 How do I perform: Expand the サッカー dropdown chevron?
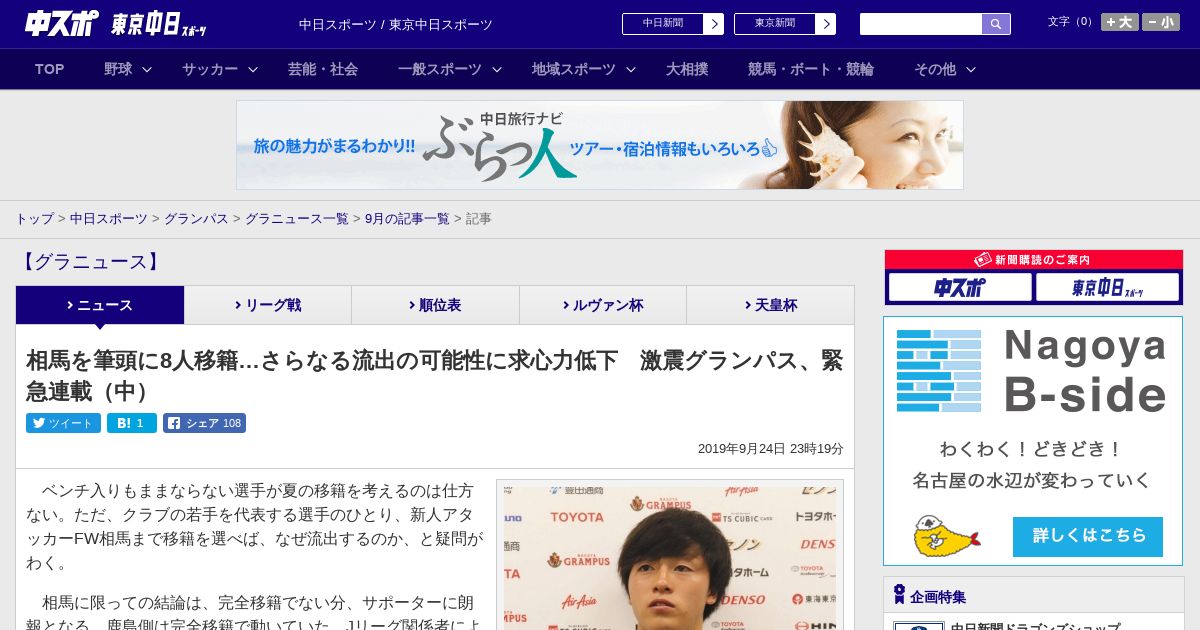click(253, 69)
